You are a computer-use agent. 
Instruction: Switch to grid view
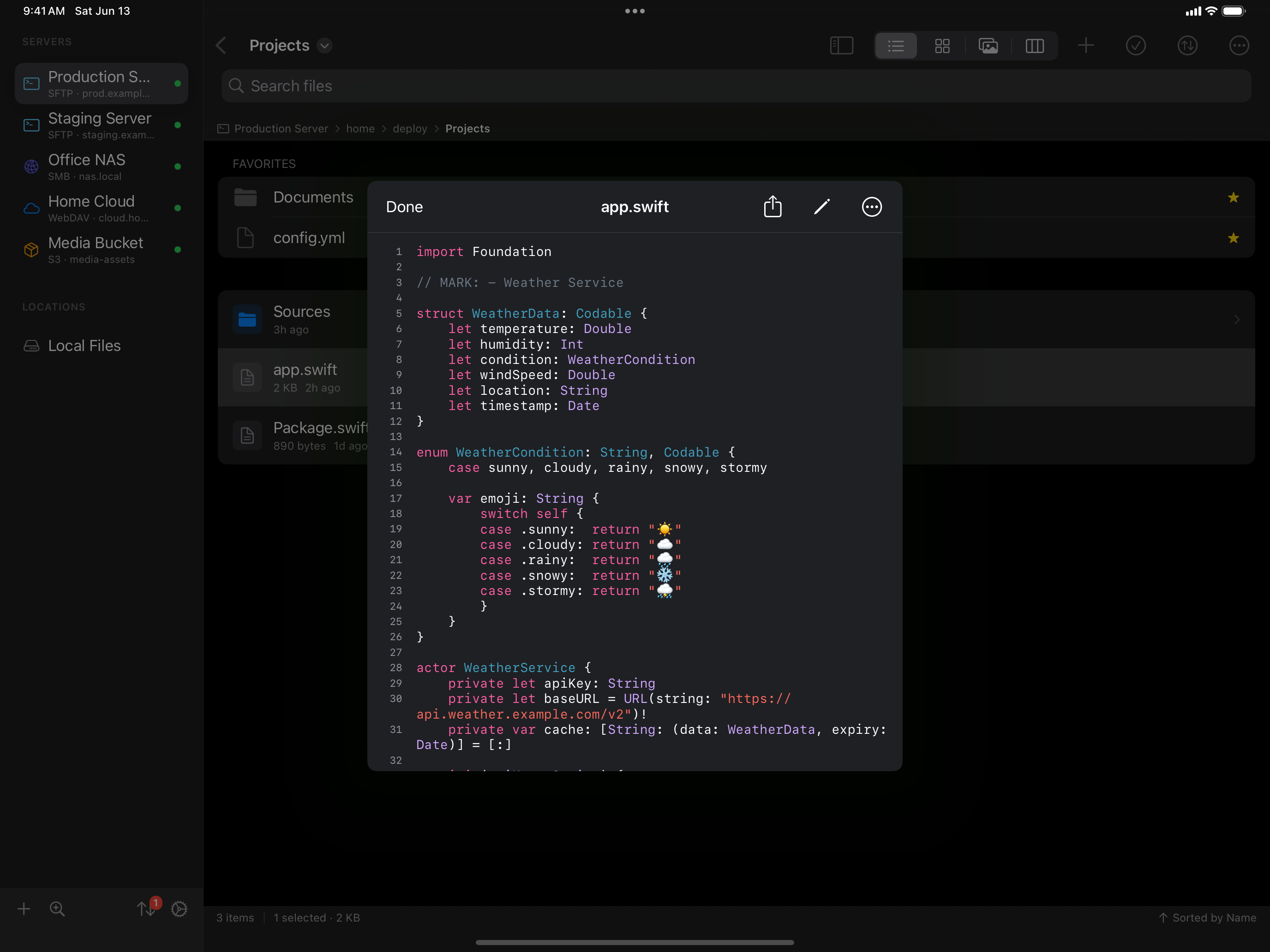point(942,45)
